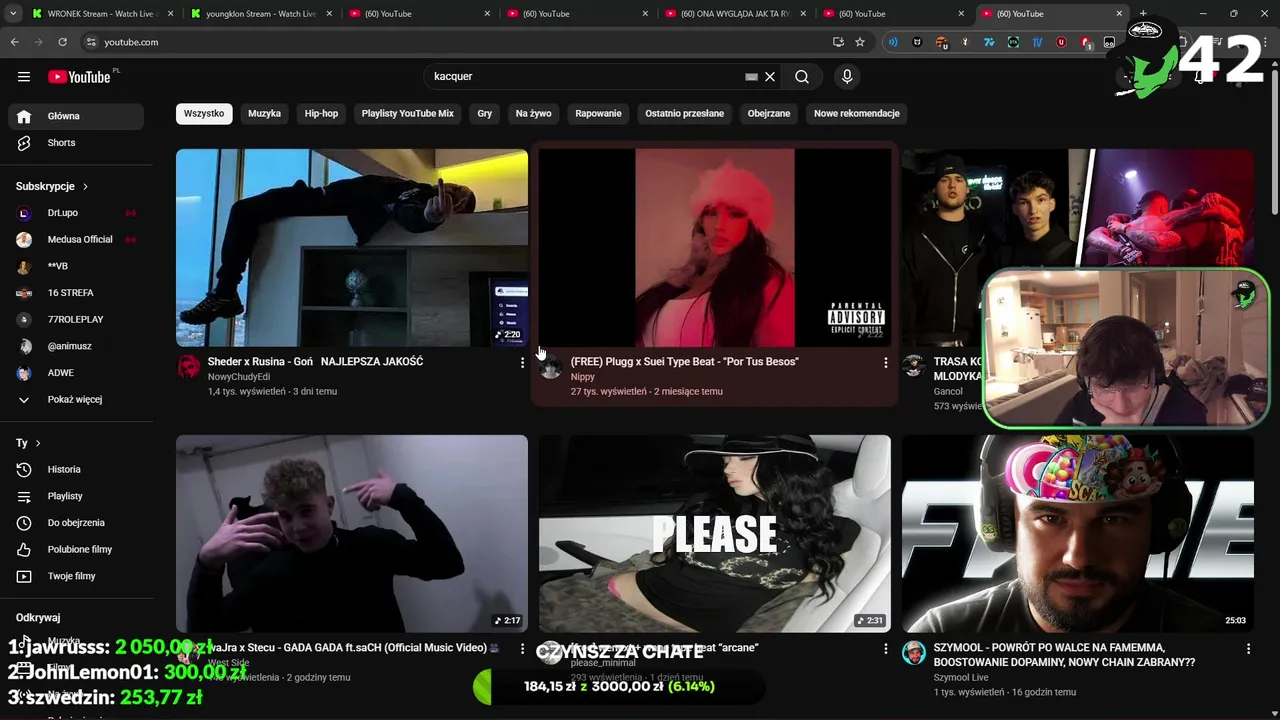1280x720 pixels.
Task: Select the Muzyka filter chip
Action: [264, 114]
